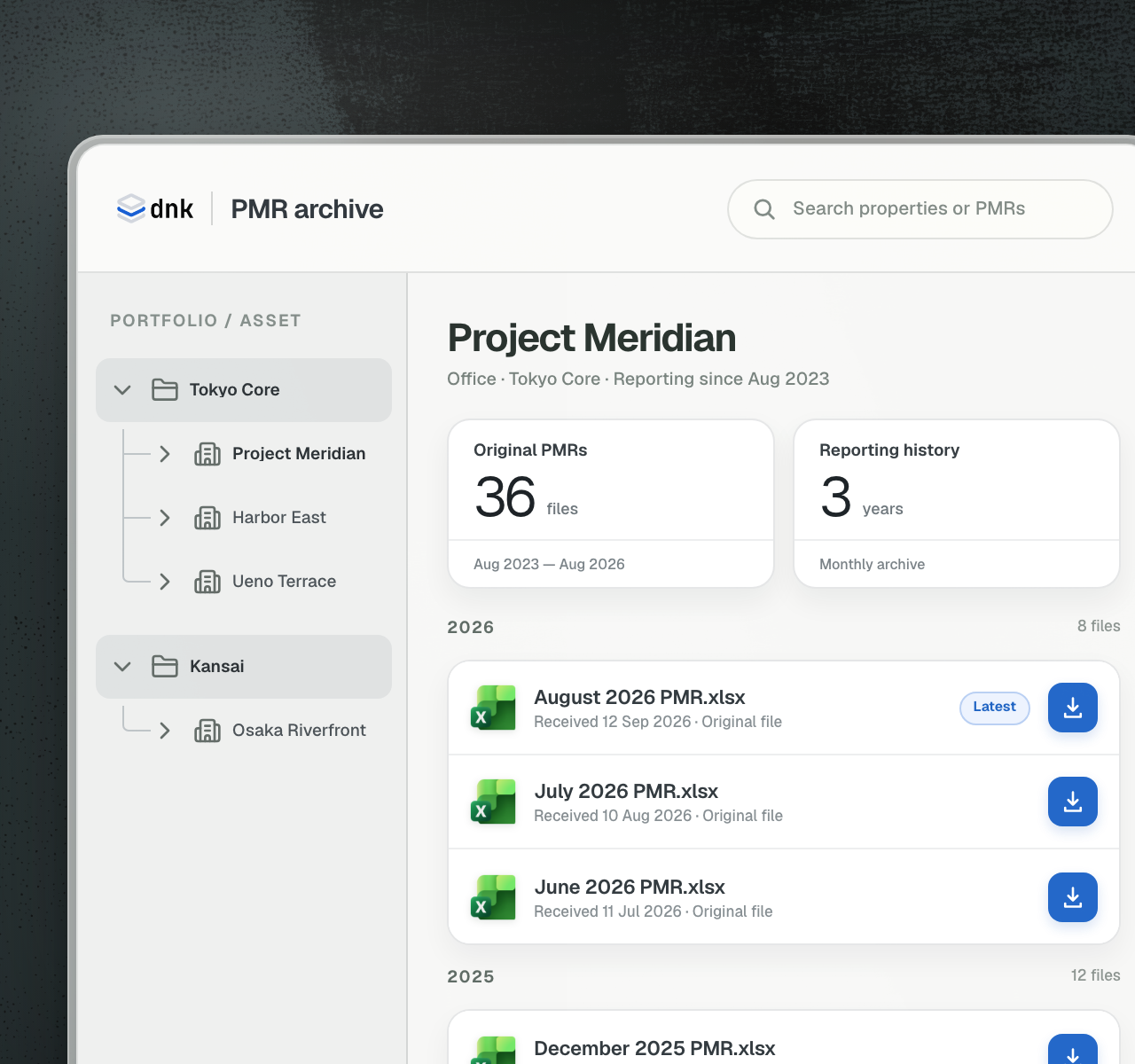
Task: Expand the Project Meridian tree node
Action: [165, 454]
